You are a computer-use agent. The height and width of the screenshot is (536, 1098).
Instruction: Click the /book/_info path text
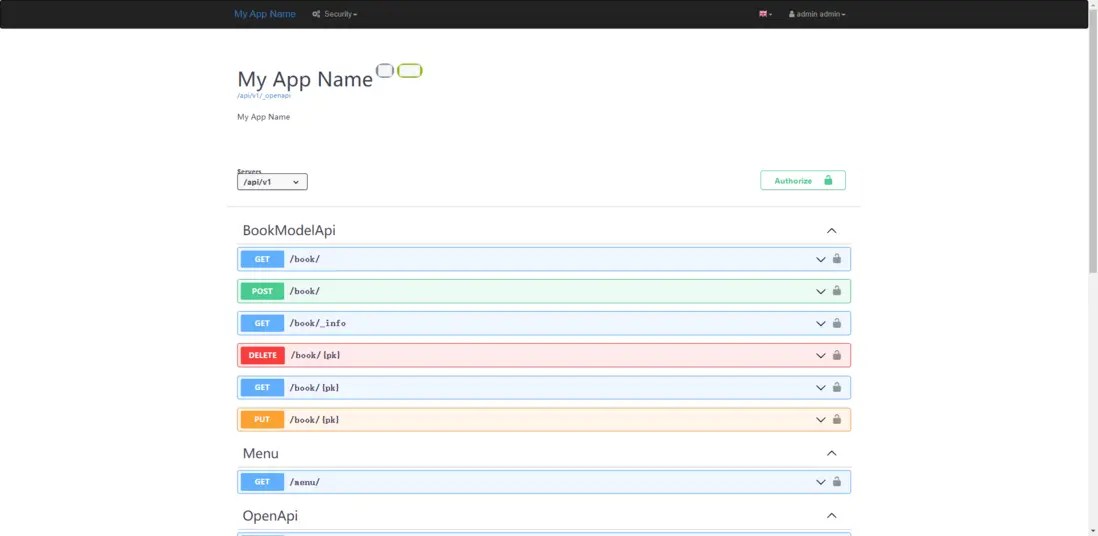pos(318,324)
